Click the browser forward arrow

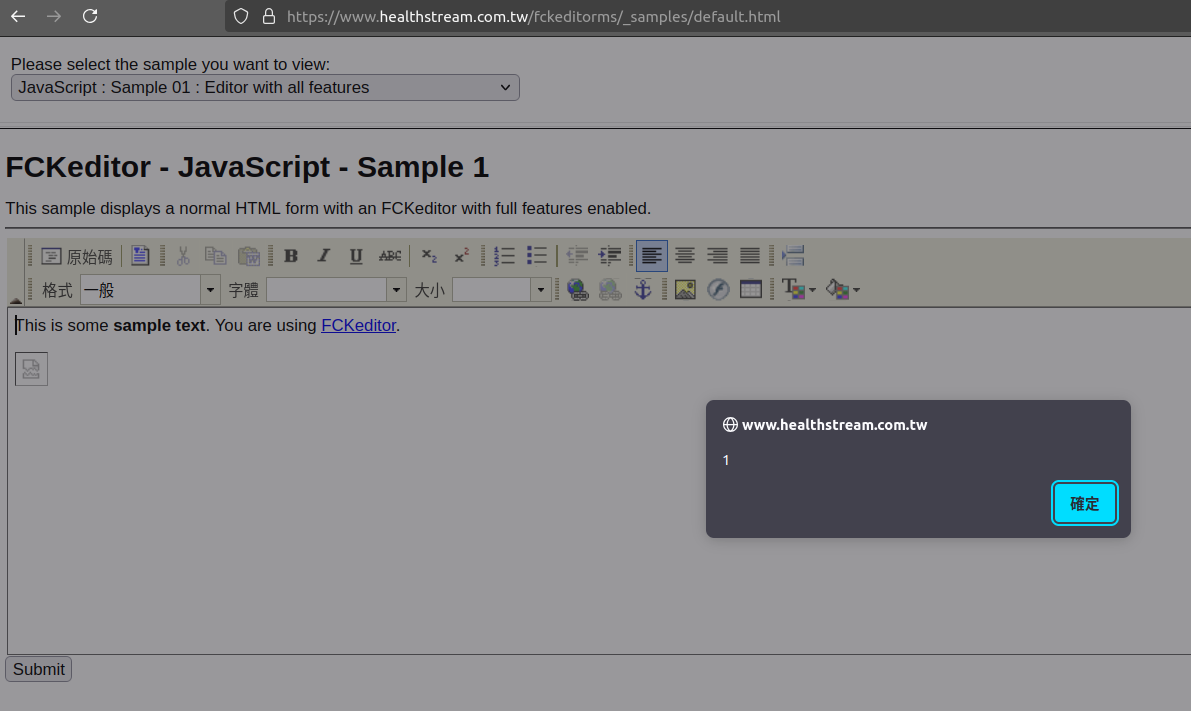tap(54, 16)
